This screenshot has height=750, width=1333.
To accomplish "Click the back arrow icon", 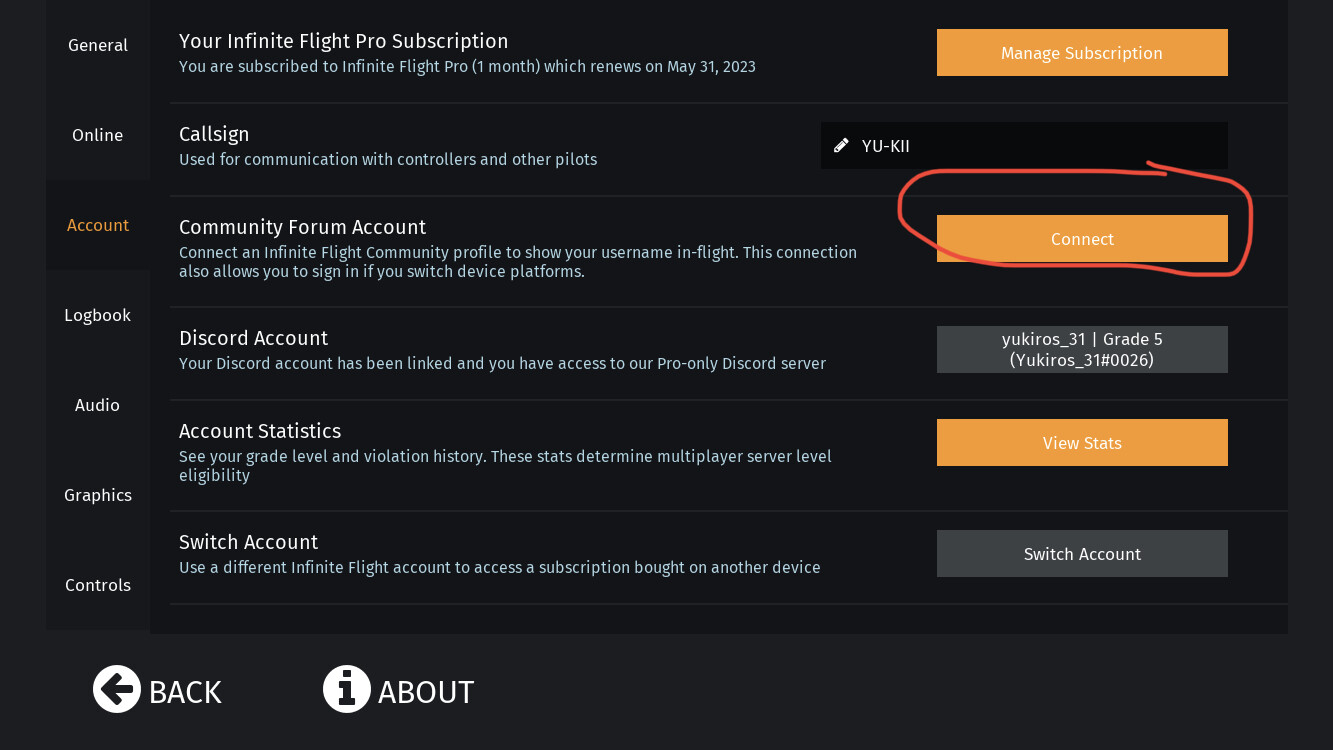I will click(x=117, y=690).
